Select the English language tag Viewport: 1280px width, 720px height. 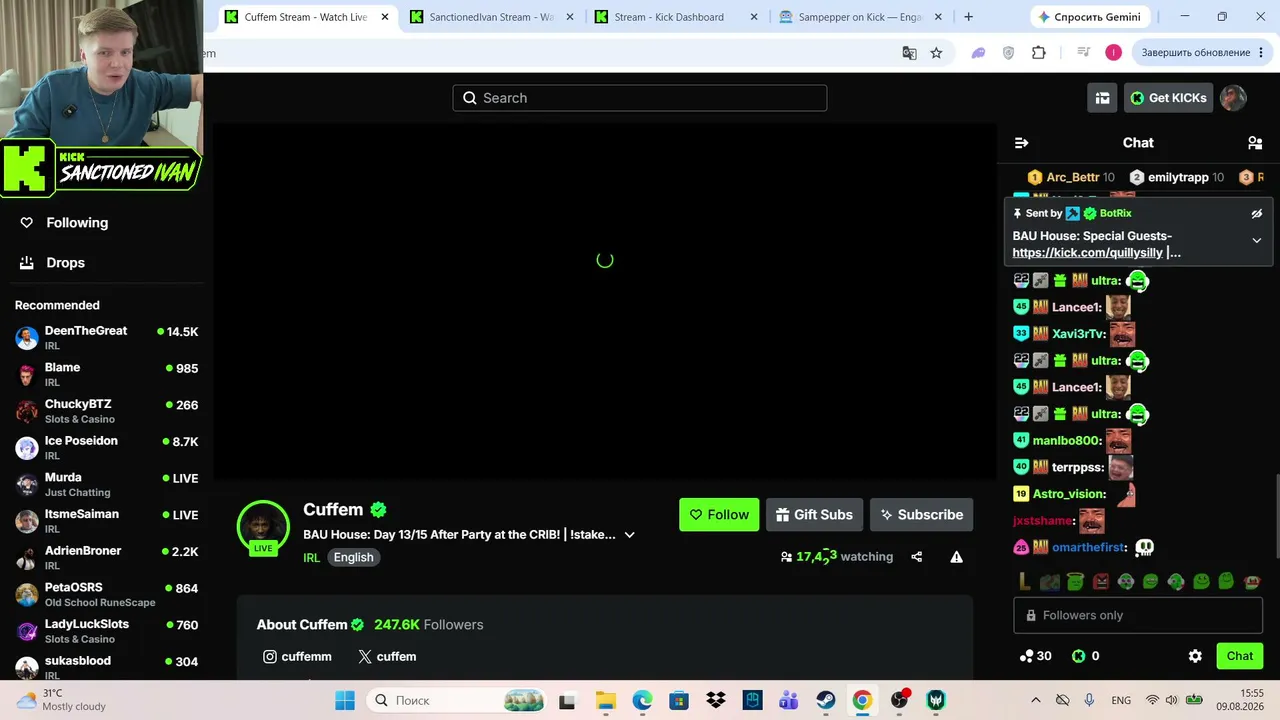pos(353,558)
